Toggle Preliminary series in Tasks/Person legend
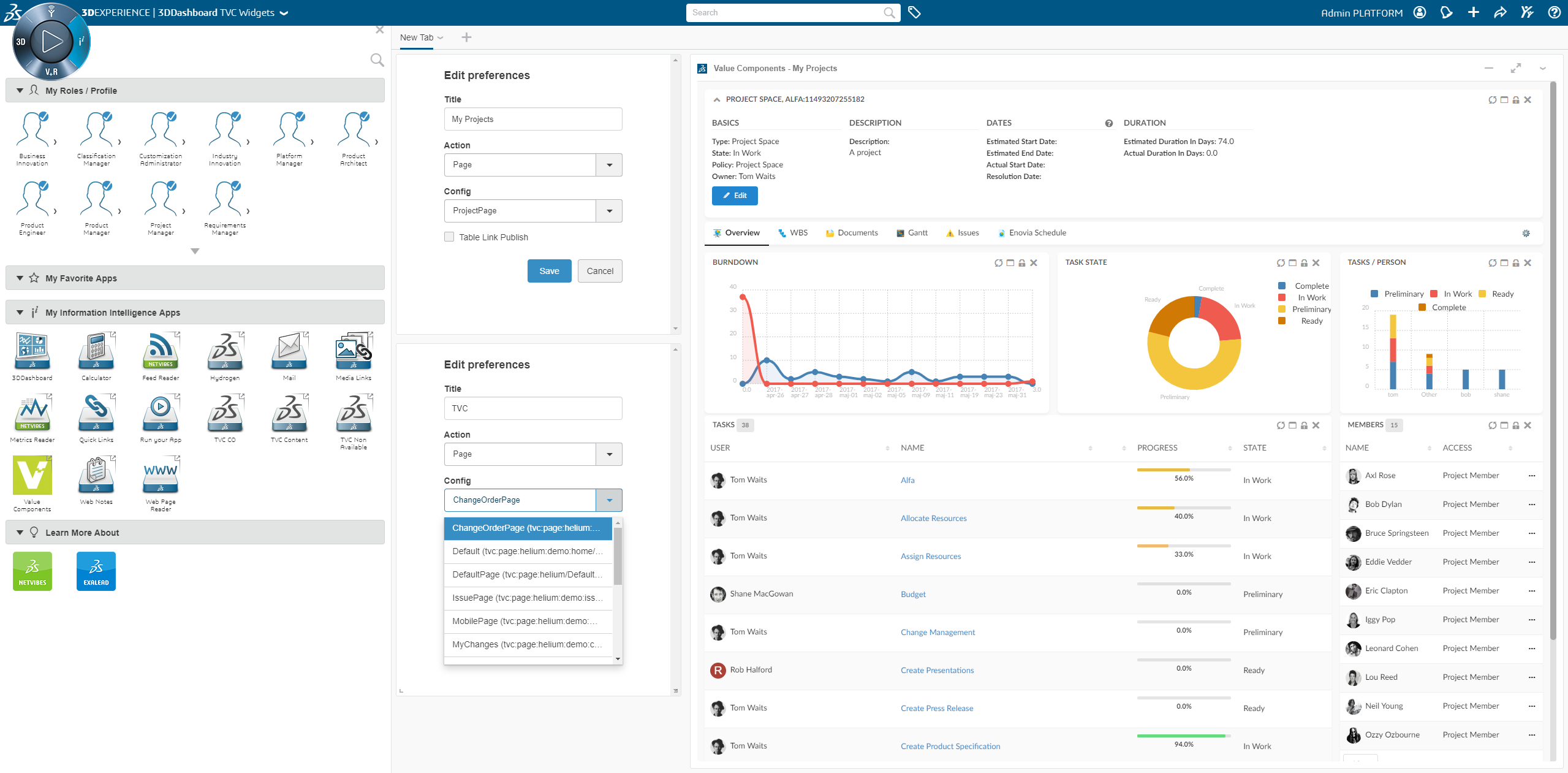The image size is (1568, 773). (1403, 294)
